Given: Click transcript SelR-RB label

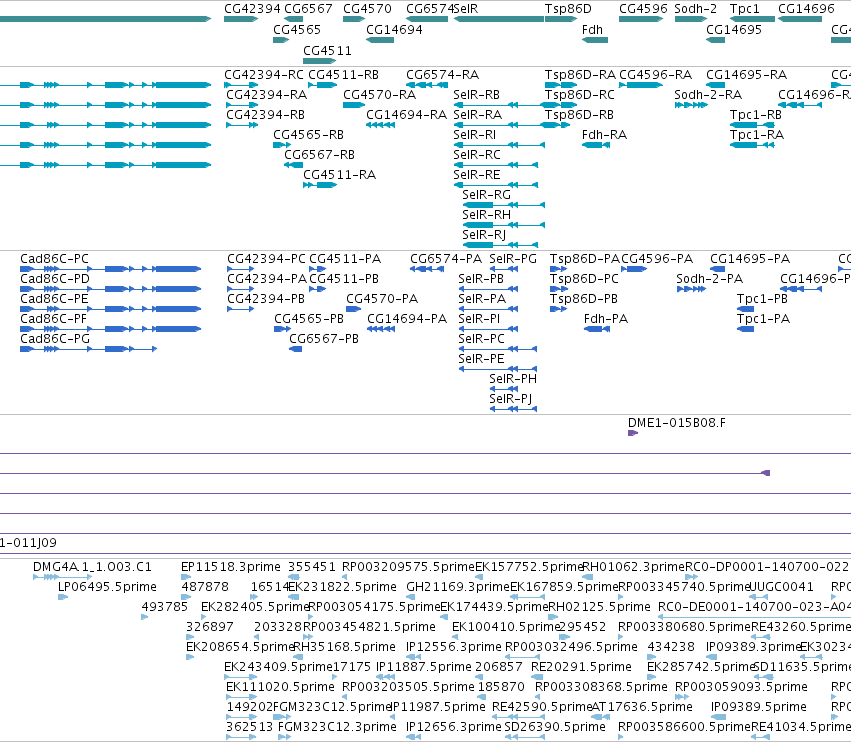Looking at the screenshot, I should point(477,95).
